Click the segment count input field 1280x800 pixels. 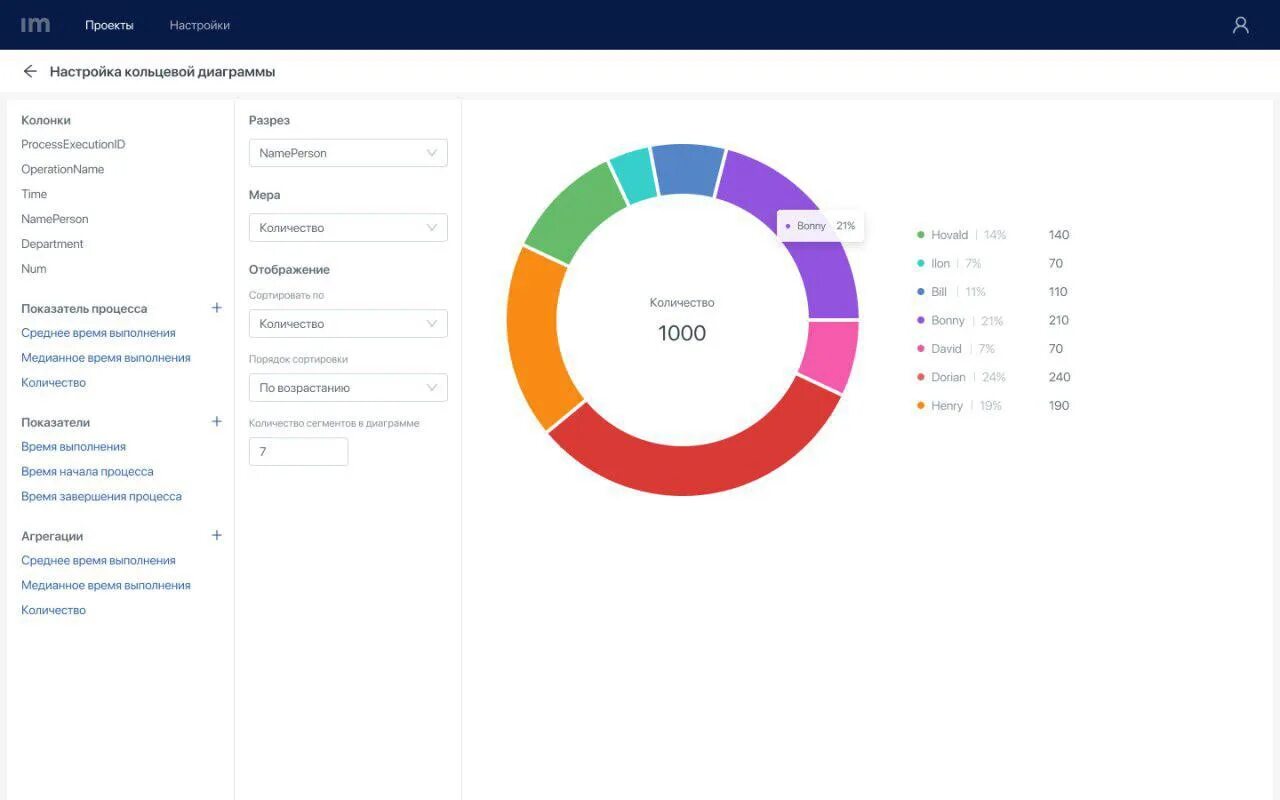click(298, 452)
